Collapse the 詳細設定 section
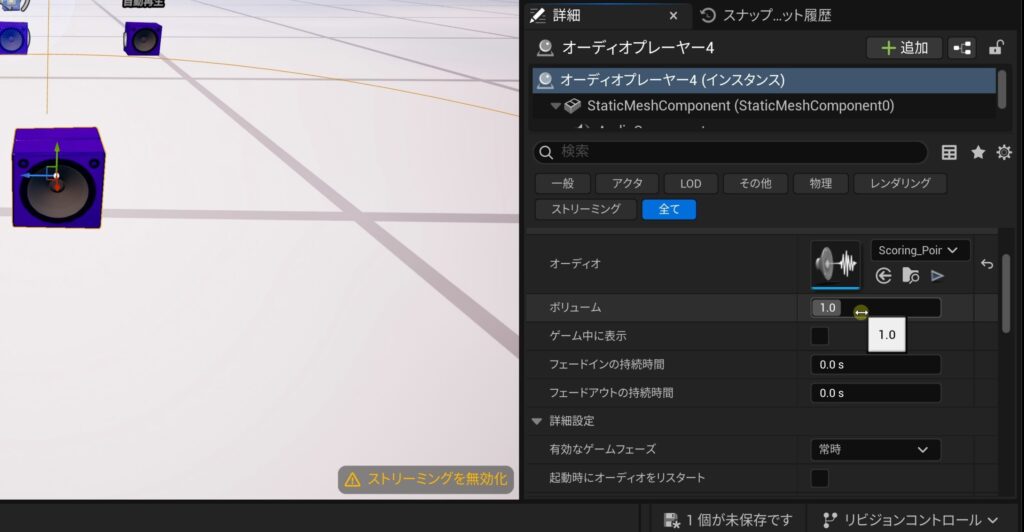The width and height of the screenshot is (1024, 532). click(x=537, y=421)
